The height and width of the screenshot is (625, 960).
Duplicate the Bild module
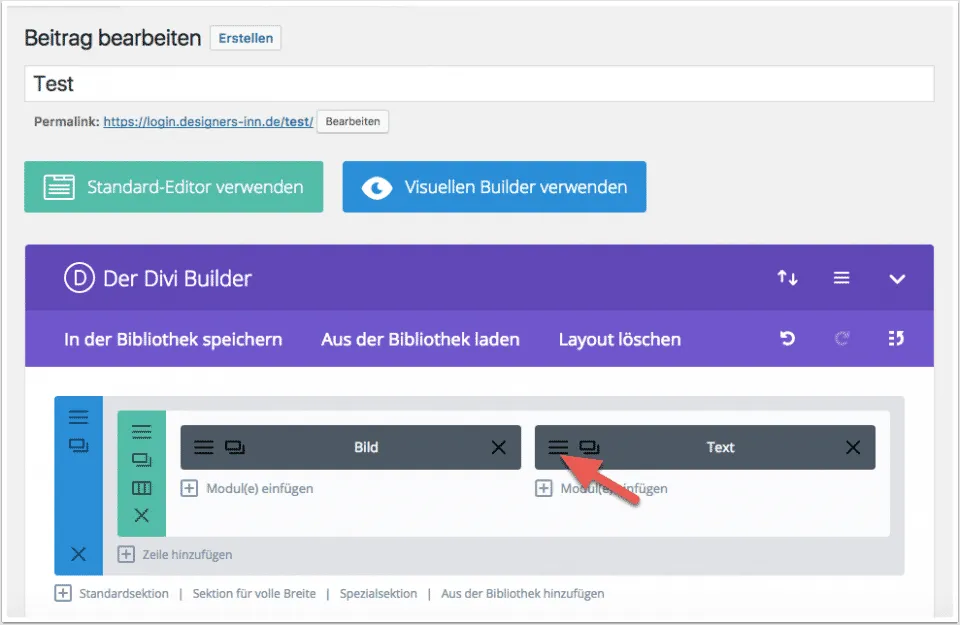[x=235, y=447]
